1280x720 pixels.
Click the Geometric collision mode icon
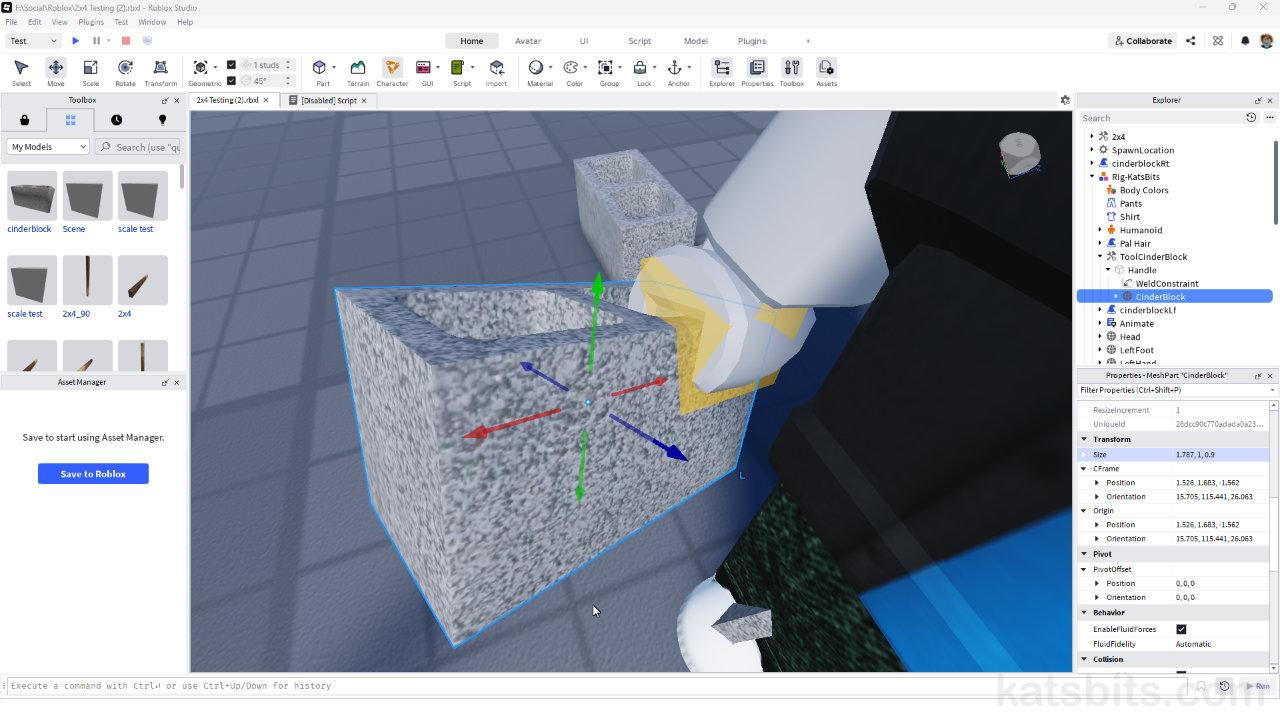click(201, 67)
